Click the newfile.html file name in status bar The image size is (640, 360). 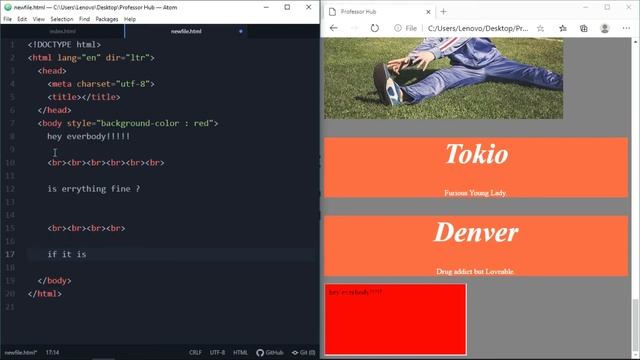tap(21, 352)
